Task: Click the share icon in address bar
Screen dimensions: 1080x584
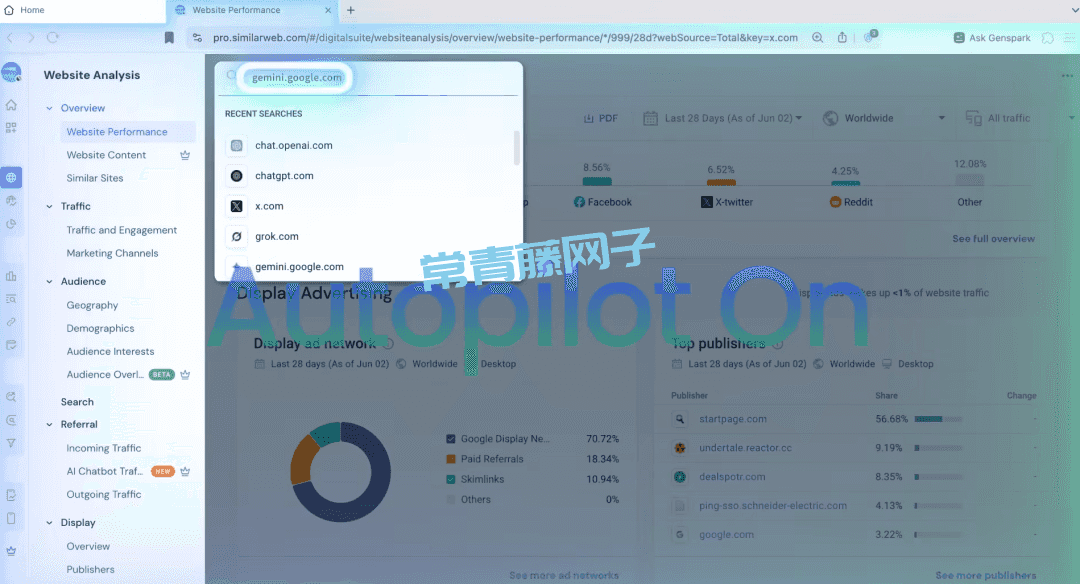Action: 842,38
